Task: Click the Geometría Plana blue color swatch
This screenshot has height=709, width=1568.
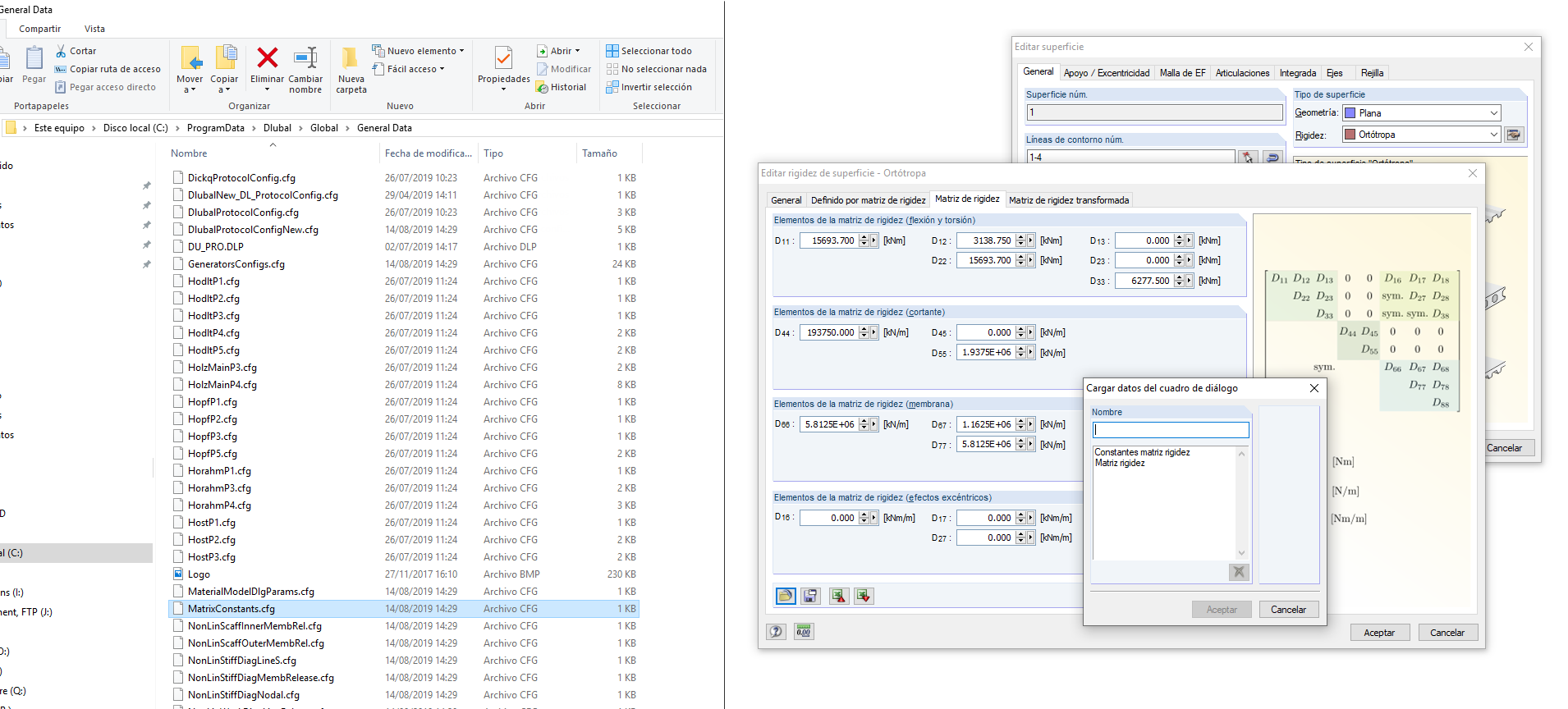Action: click(1350, 112)
